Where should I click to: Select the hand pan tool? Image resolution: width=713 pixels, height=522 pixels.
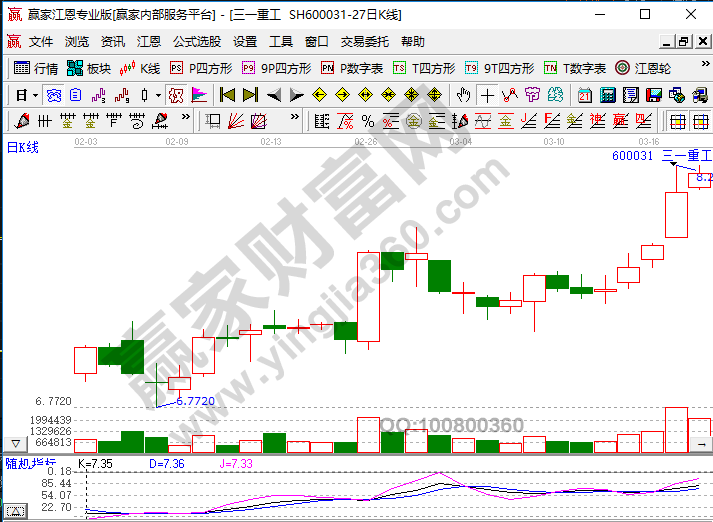coord(463,95)
